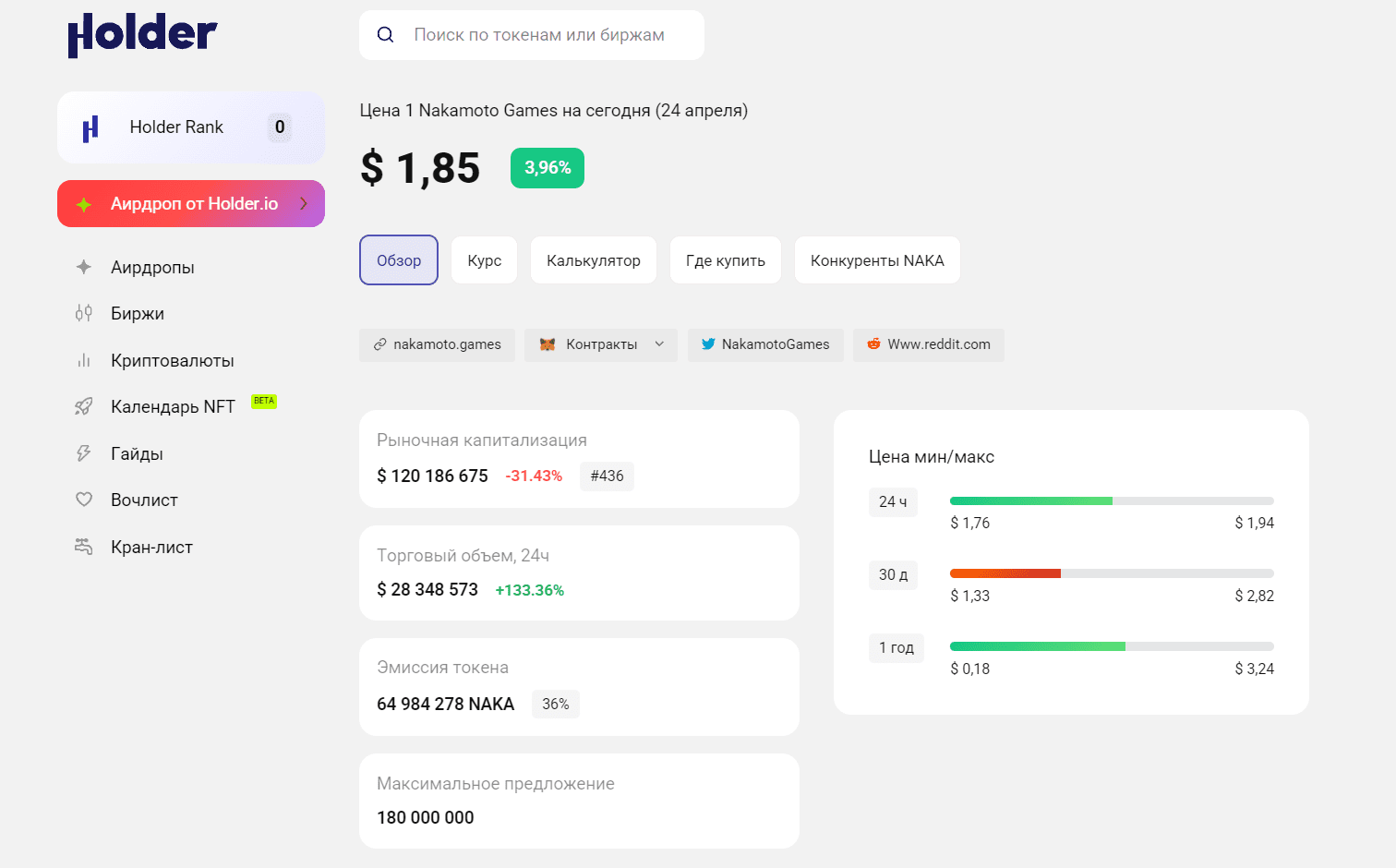Open the Кран-лист menu item

(x=151, y=547)
